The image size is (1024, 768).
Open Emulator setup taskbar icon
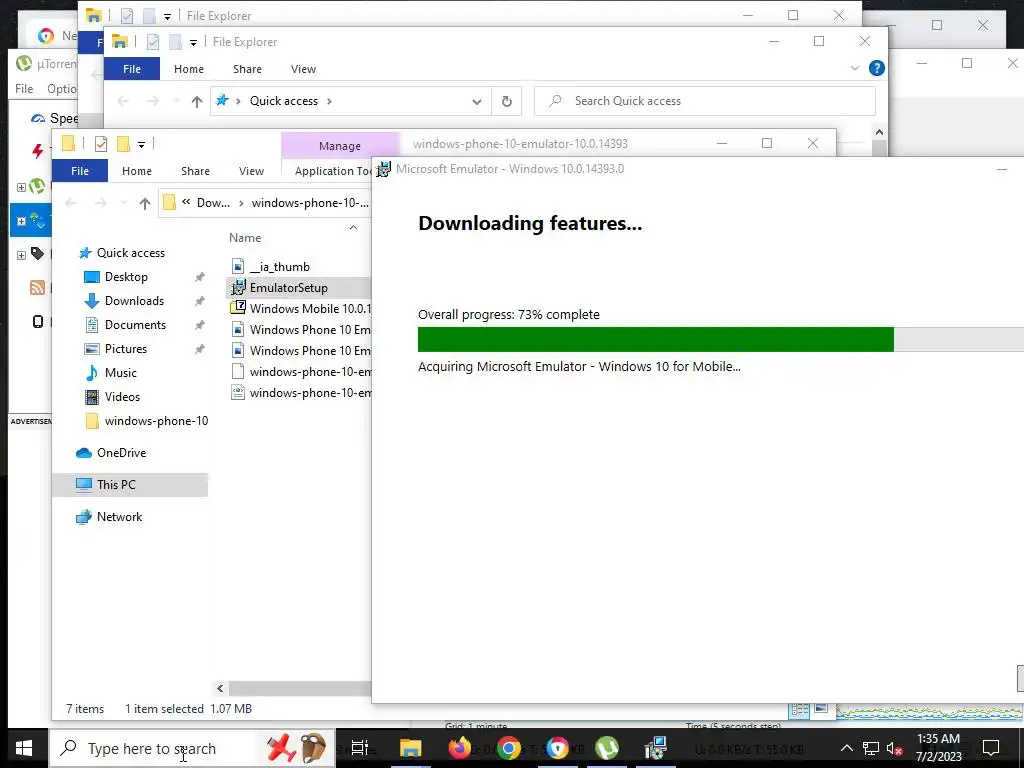tap(655, 748)
